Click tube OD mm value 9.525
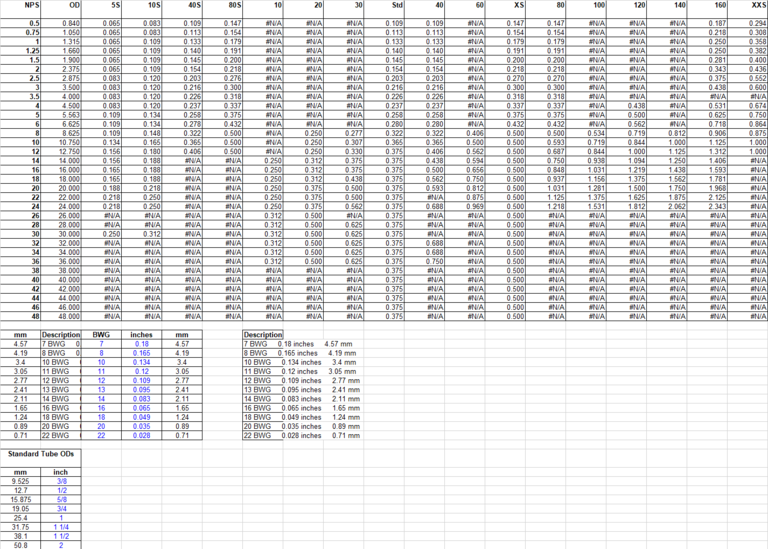Viewport: 768px width, 549px height. (x=21, y=481)
